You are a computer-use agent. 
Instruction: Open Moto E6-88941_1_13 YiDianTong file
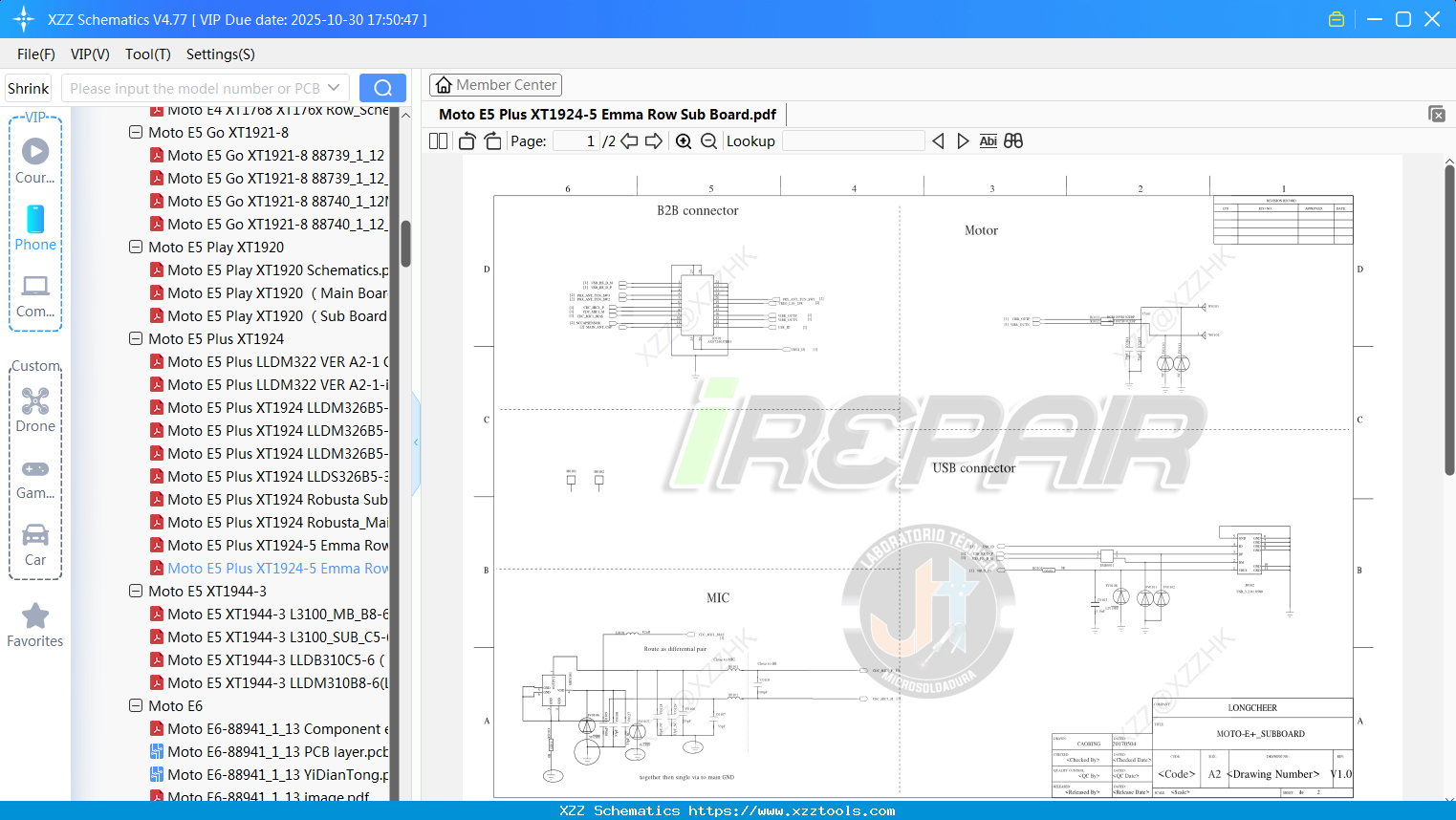tap(269, 774)
